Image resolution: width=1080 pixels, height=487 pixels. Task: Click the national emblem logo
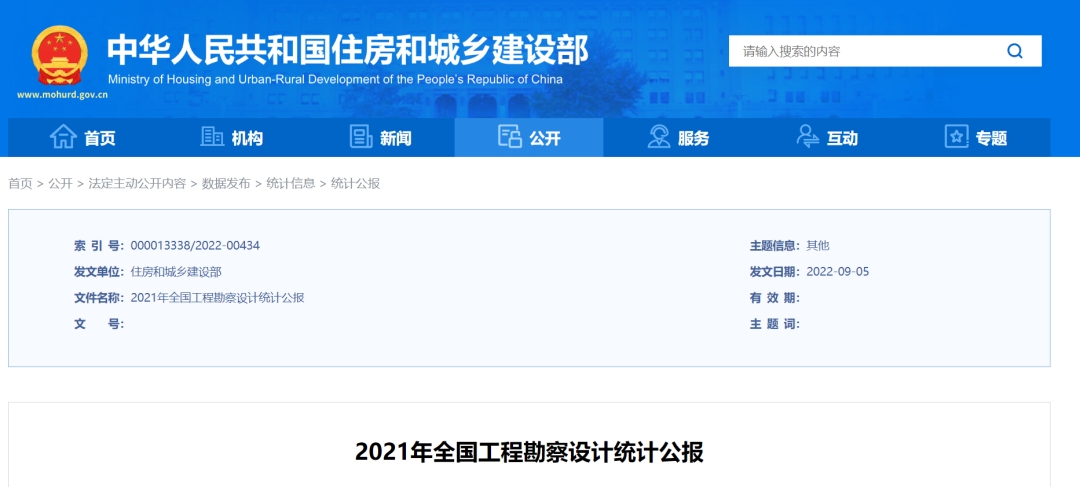tap(61, 56)
